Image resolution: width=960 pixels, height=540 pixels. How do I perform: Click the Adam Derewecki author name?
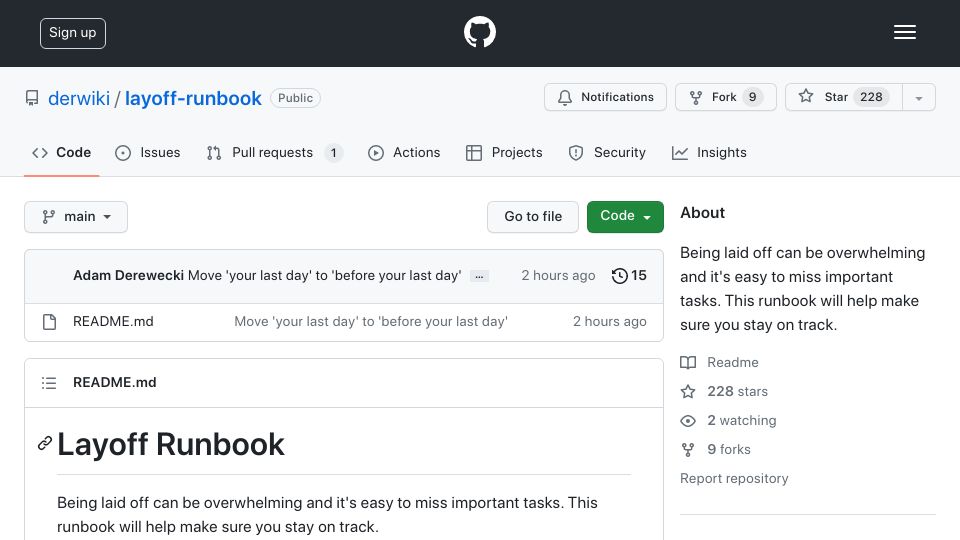click(128, 276)
